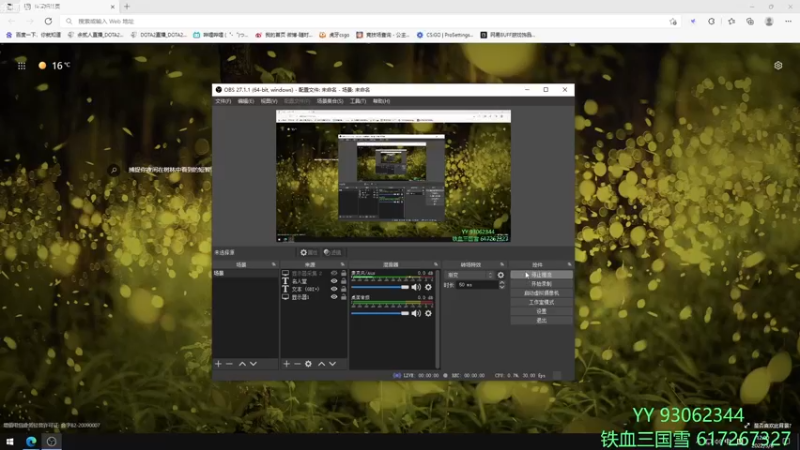Toggle visibility of first display capture source
800x450 pixels.
point(334,273)
